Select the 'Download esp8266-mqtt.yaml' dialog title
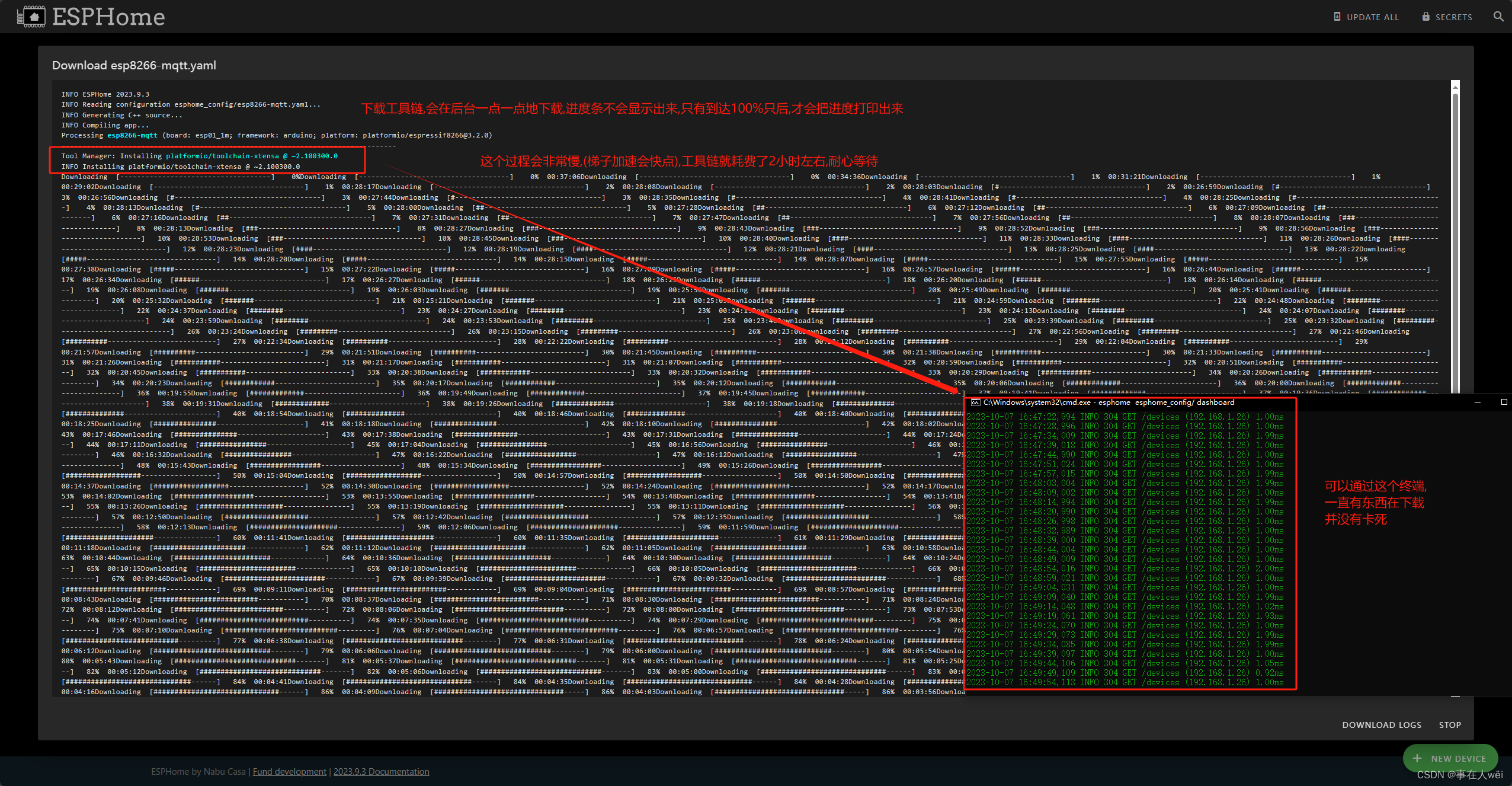1512x786 pixels. tap(134, 65)
